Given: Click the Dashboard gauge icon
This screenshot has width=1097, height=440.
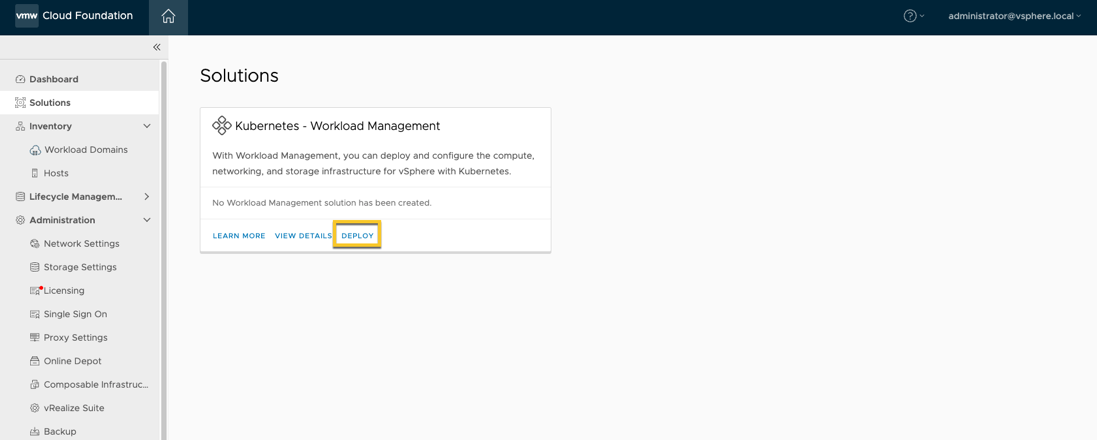Looking at the screenshot, I should click(20, 79).
